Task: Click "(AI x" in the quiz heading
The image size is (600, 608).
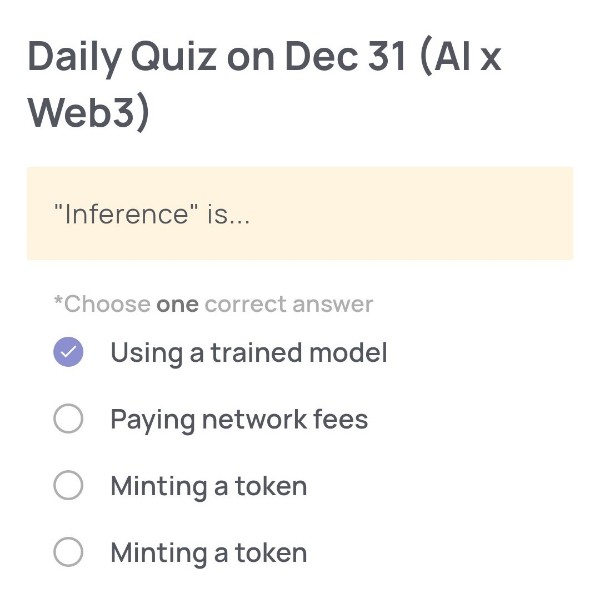Action: pos(461,58)
